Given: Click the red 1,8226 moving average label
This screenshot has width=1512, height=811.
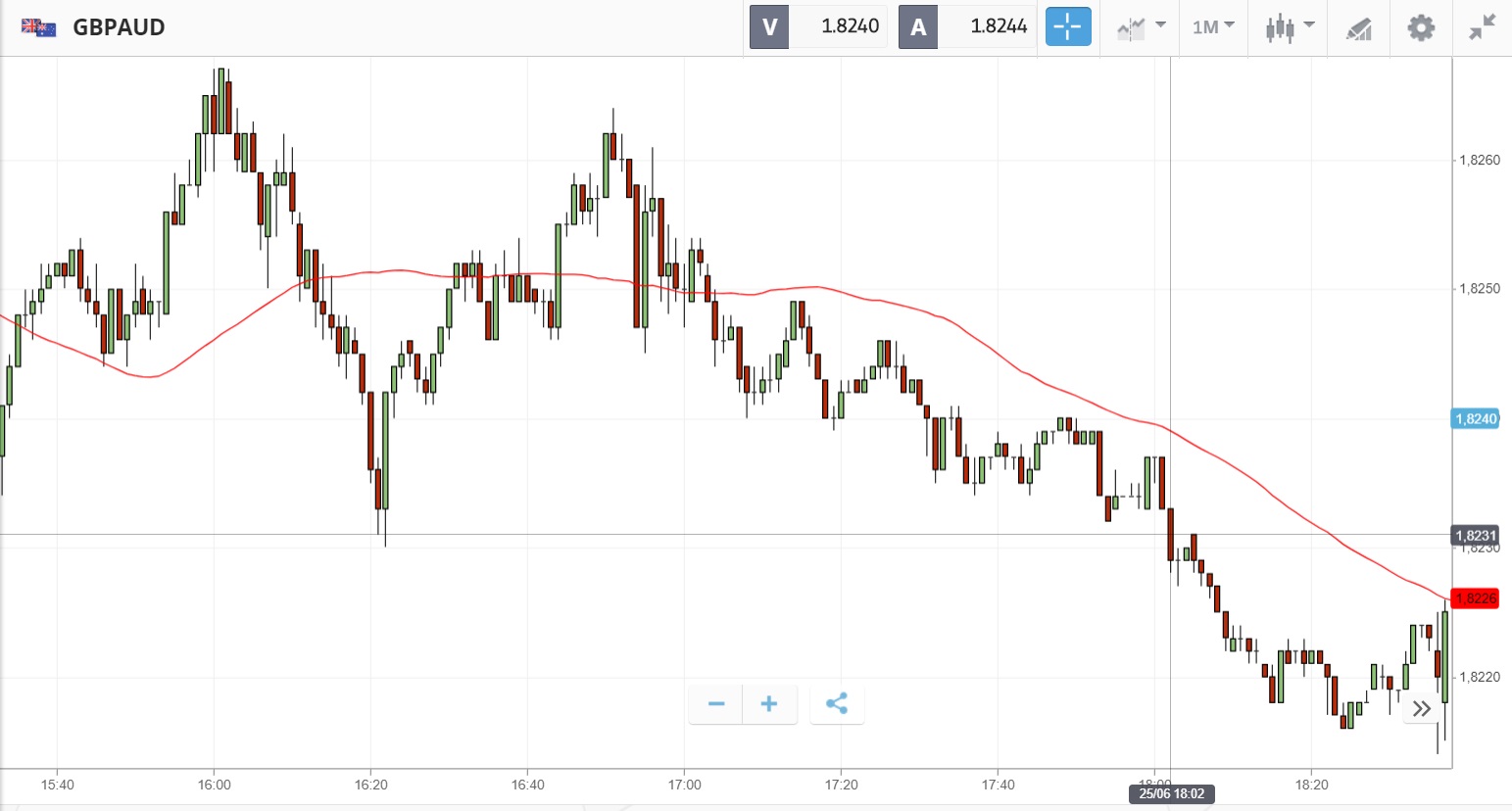Looking at the screenshot, I should [1475, 598].
